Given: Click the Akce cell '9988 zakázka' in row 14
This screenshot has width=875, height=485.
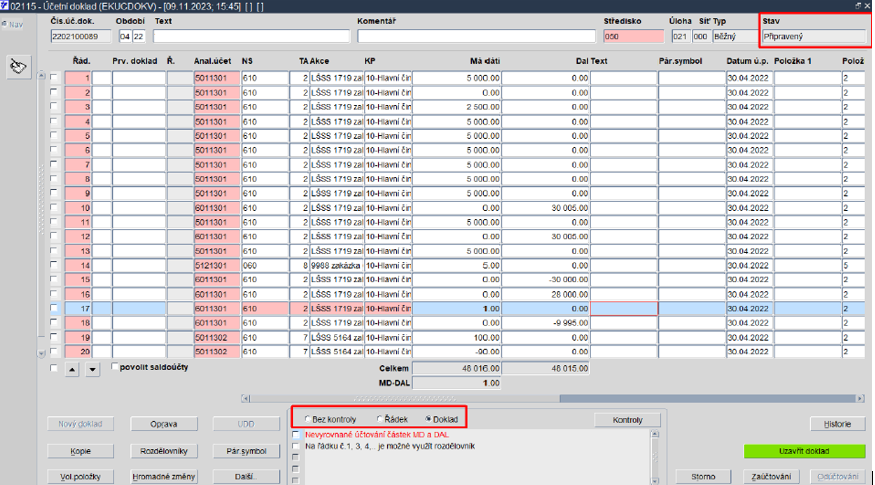Looking at the screenshot, I should point(336,265).
